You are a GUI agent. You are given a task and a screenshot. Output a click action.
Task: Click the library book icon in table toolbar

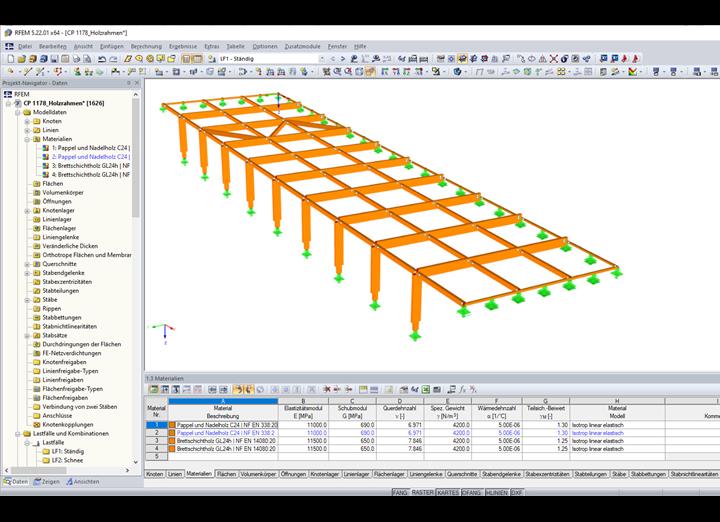tap(389, 389)
